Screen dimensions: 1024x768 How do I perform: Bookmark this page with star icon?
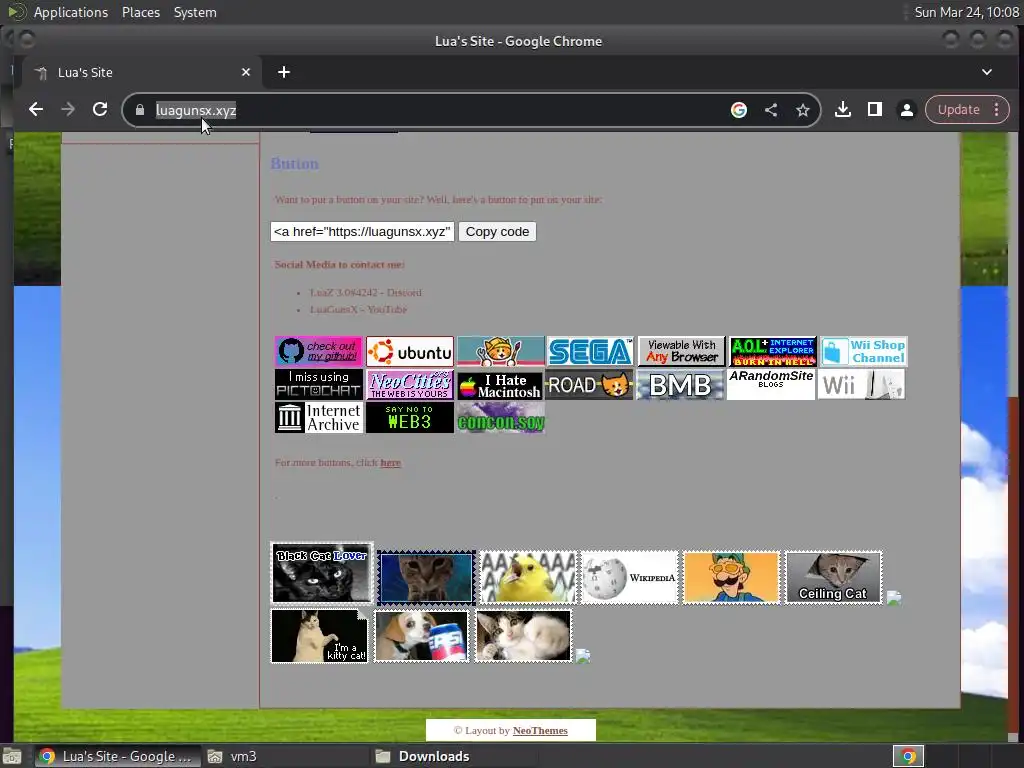(803, 110)
